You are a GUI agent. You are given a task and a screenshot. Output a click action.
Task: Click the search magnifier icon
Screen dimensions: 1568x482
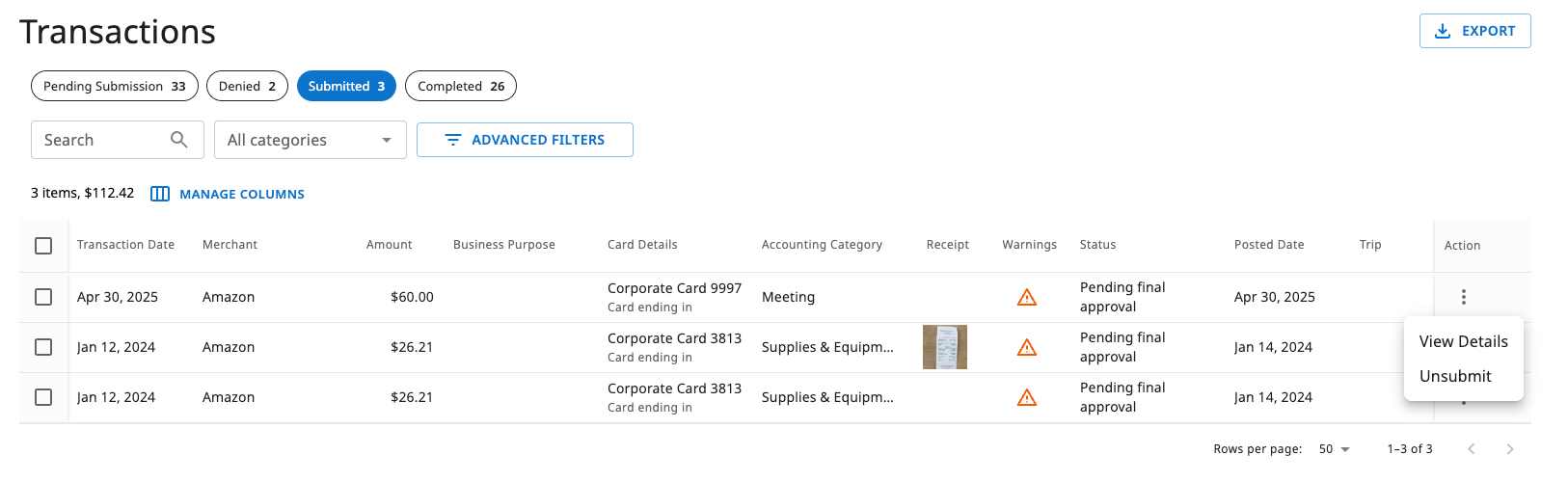178,140
